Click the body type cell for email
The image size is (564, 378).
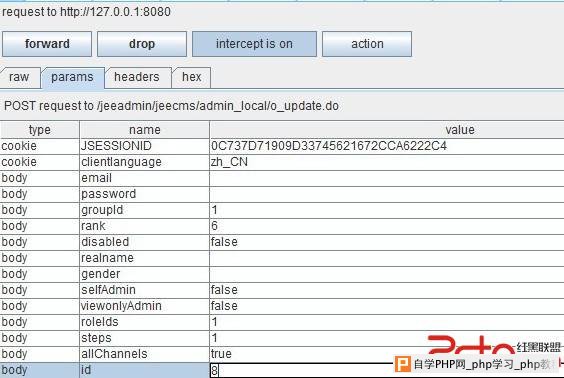tap(40, 178)
